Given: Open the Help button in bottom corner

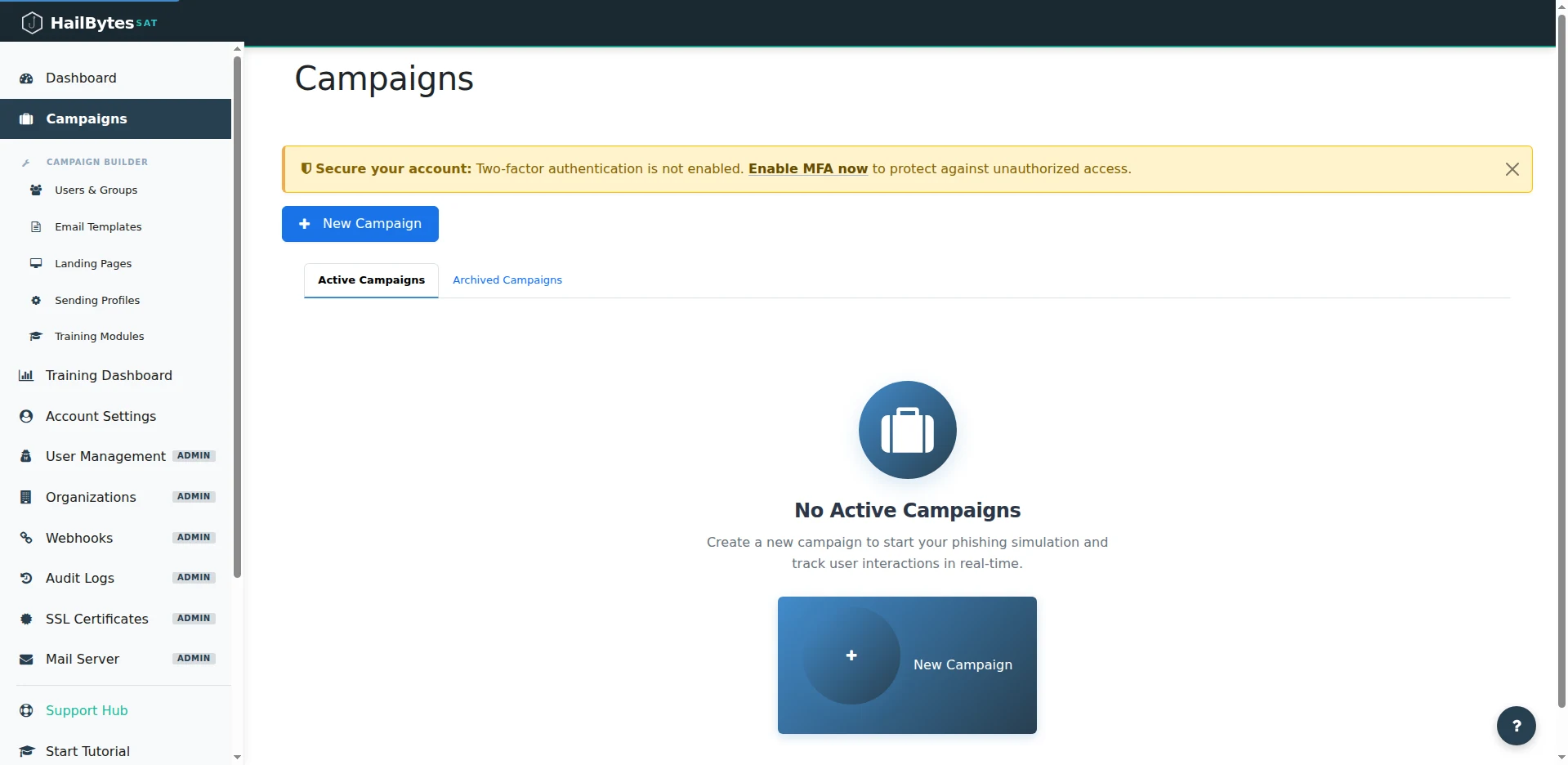Looking at the screenshot, I should coord(1516,725).
